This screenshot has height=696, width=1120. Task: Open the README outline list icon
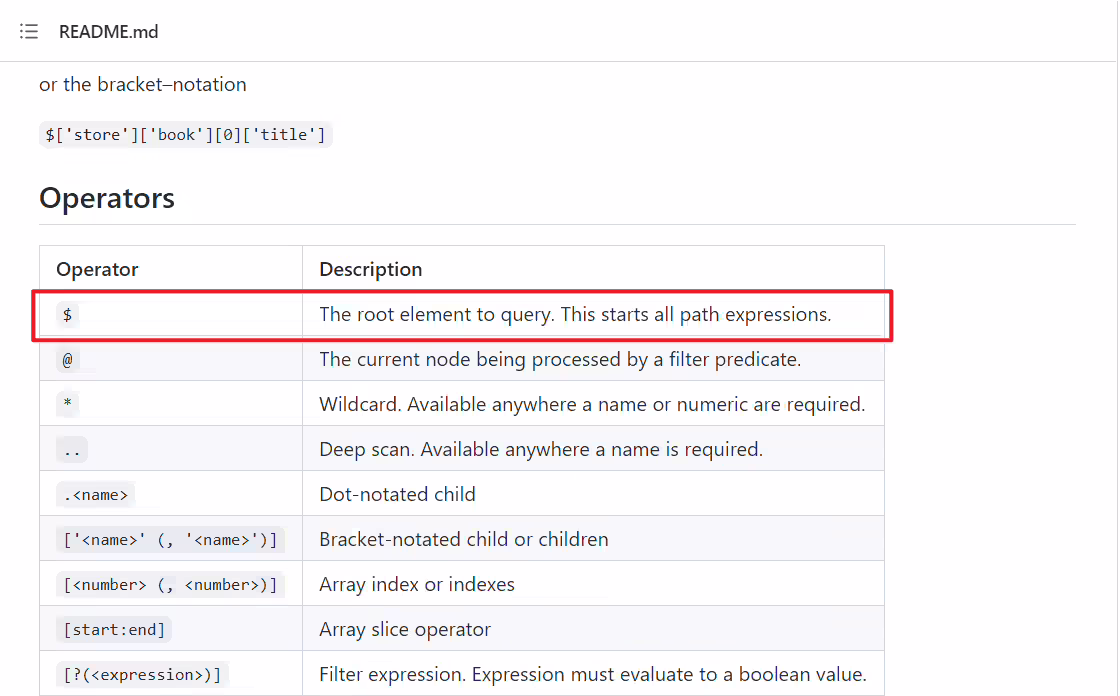29,31
